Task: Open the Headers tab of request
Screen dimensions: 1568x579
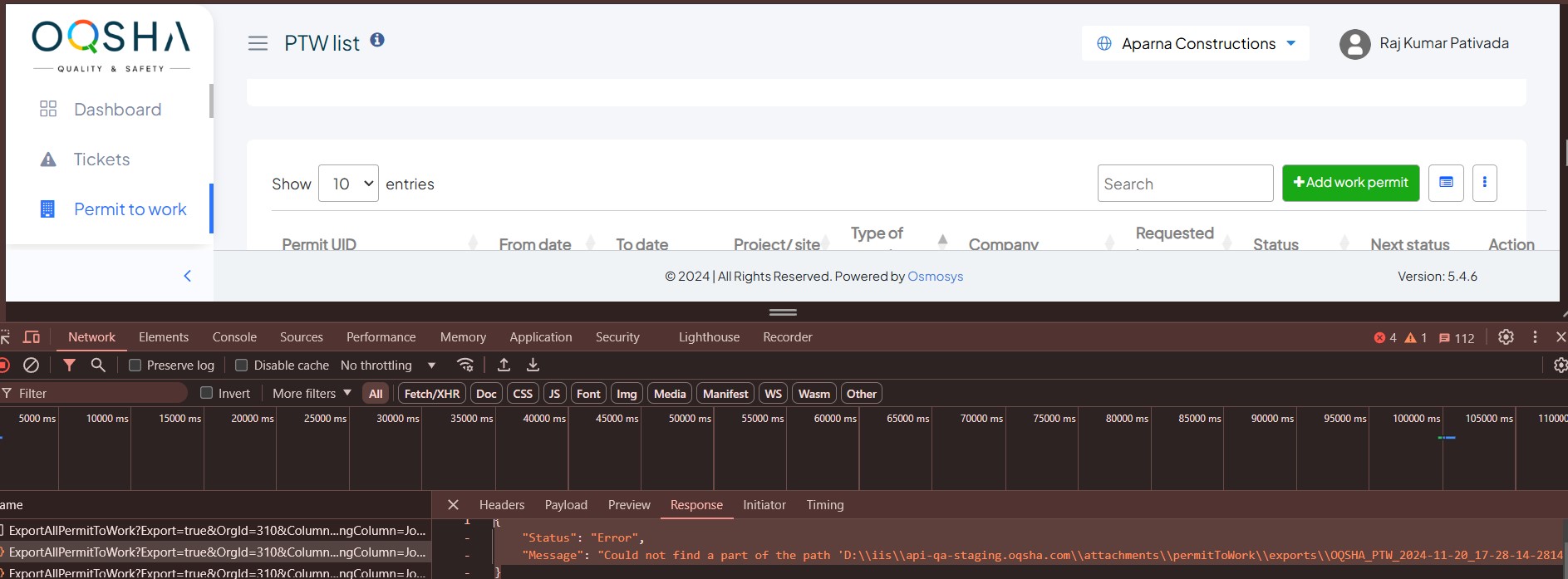Action: (502, 505)
